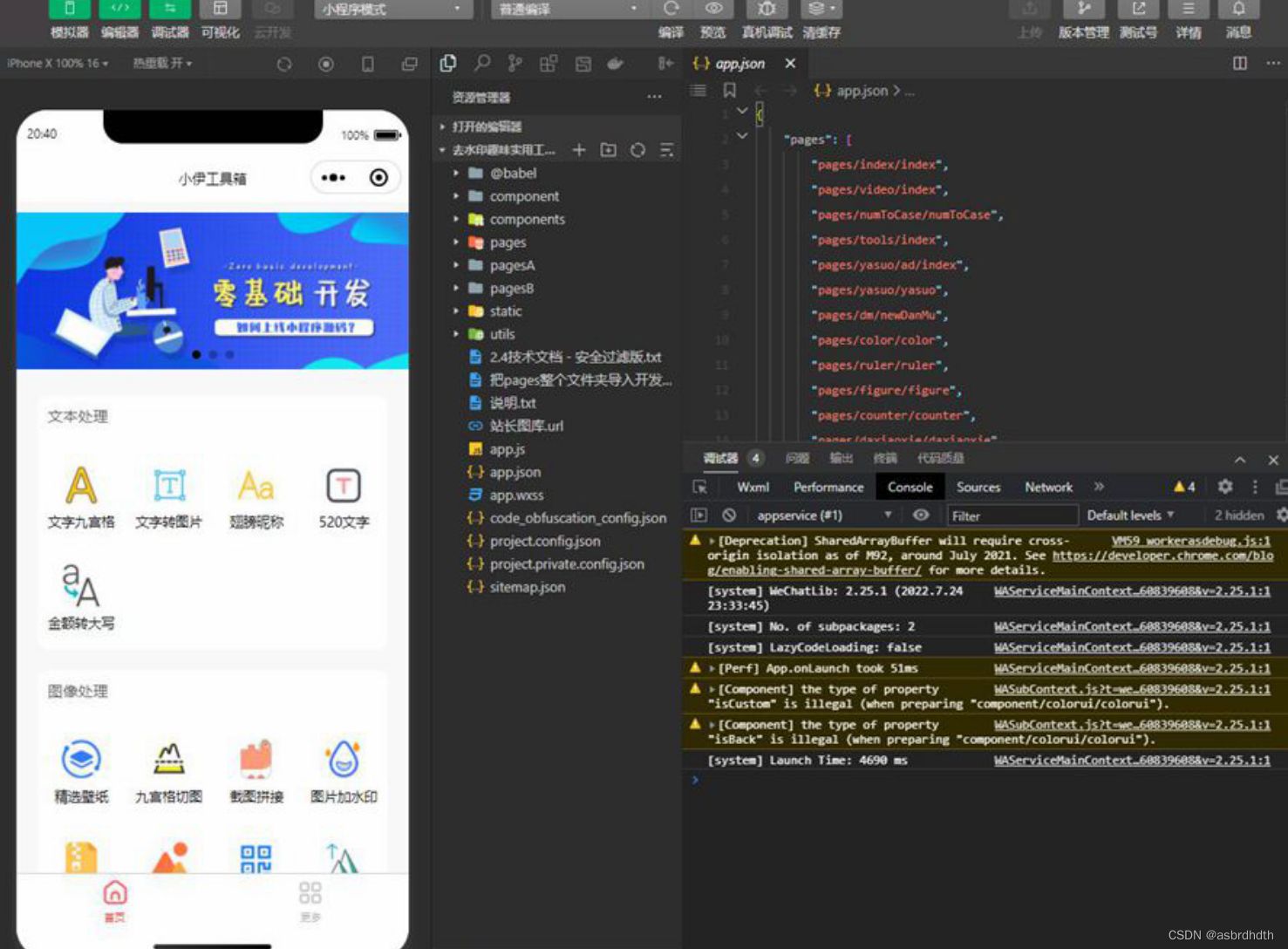1288x949 pixels.
Task: Open the 普通编译 compile mode dropdown
Action: coord(567,10)
